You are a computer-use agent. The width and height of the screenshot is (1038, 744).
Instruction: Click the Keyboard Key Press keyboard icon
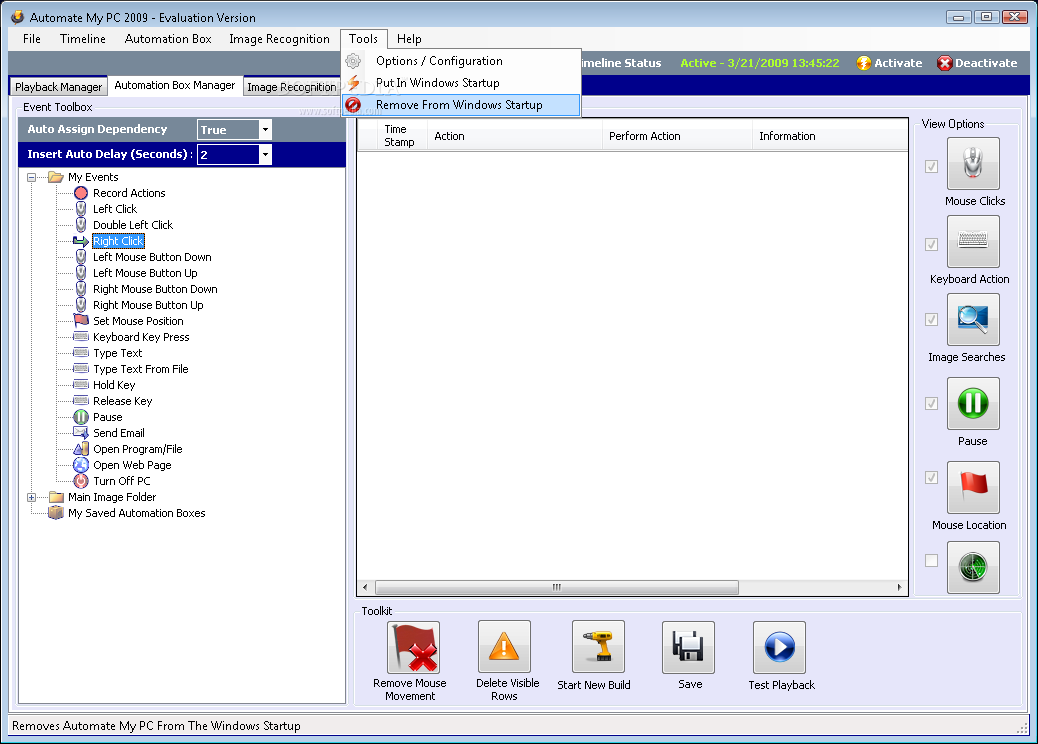81,337
